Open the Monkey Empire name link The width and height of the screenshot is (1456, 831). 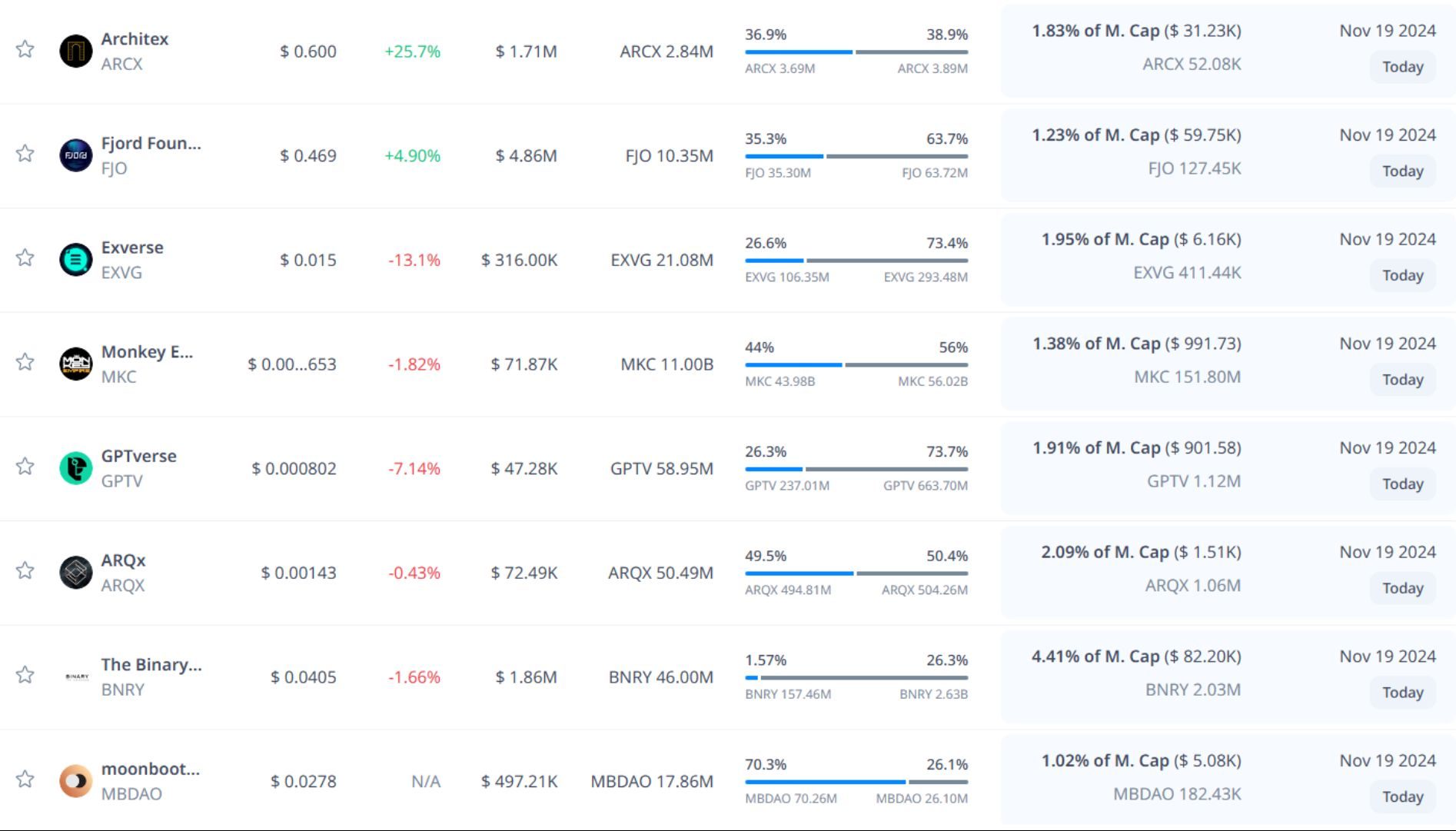tap(147, 352)
